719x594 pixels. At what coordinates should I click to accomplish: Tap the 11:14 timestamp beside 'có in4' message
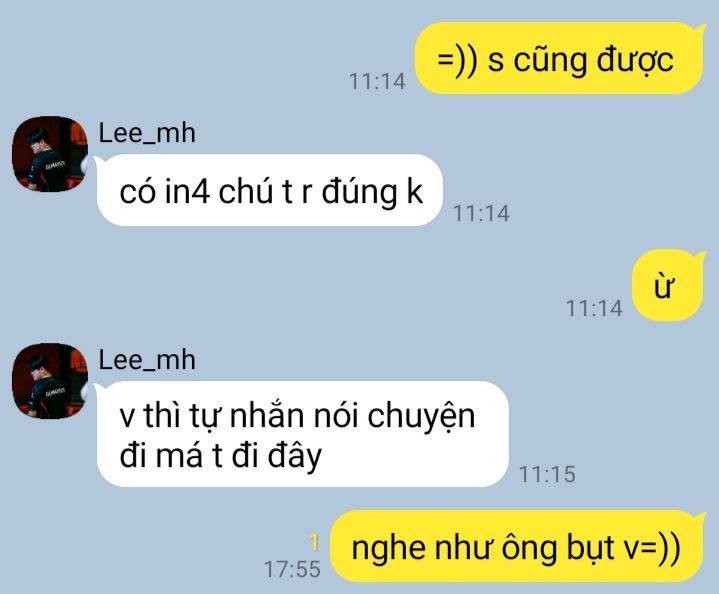(481, 213)
